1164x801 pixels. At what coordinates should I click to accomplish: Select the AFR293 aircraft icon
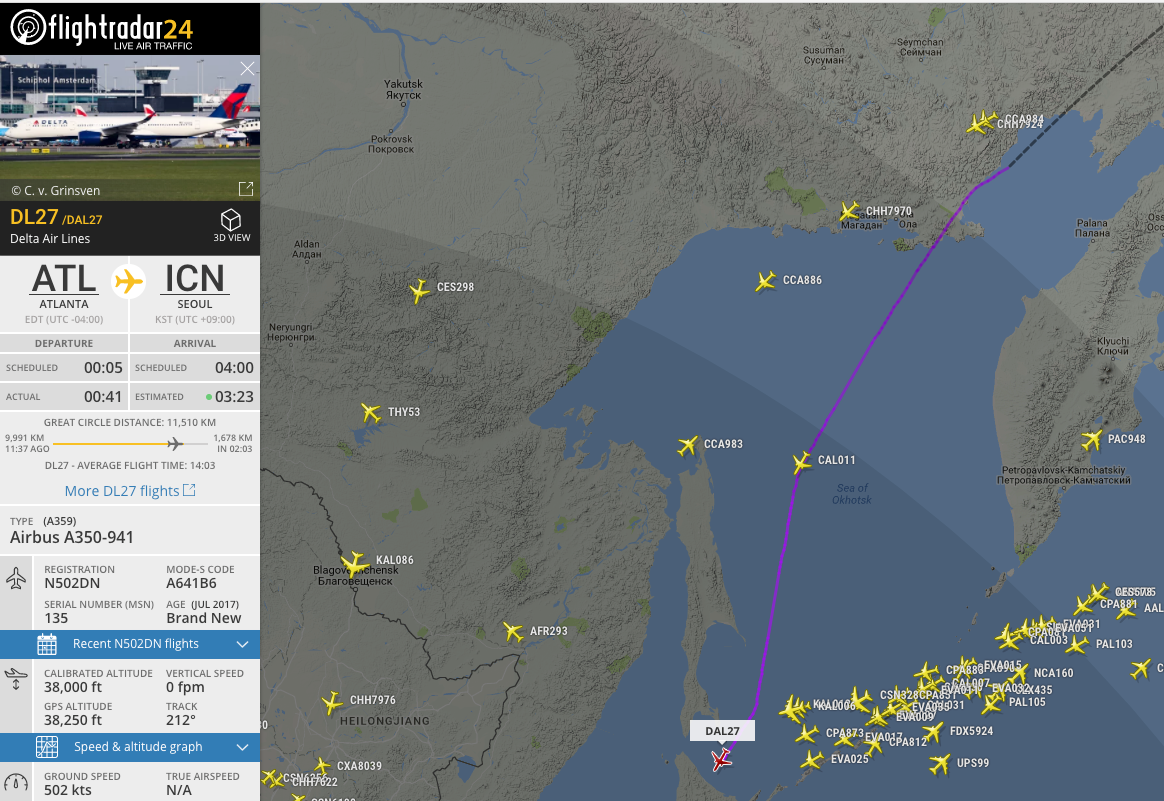[513, 632]
